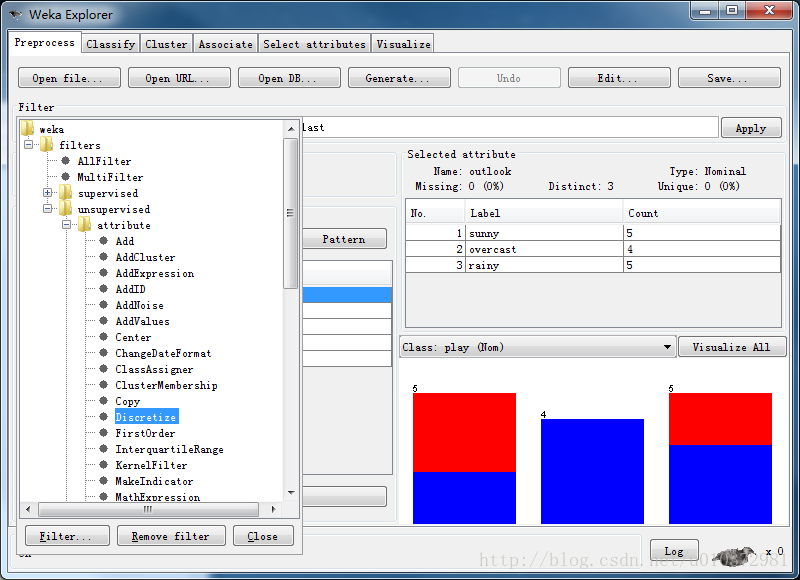This screenshot has height=580, width=800.
Task: Select the KernelFilter filter
Action: [151, 464]
